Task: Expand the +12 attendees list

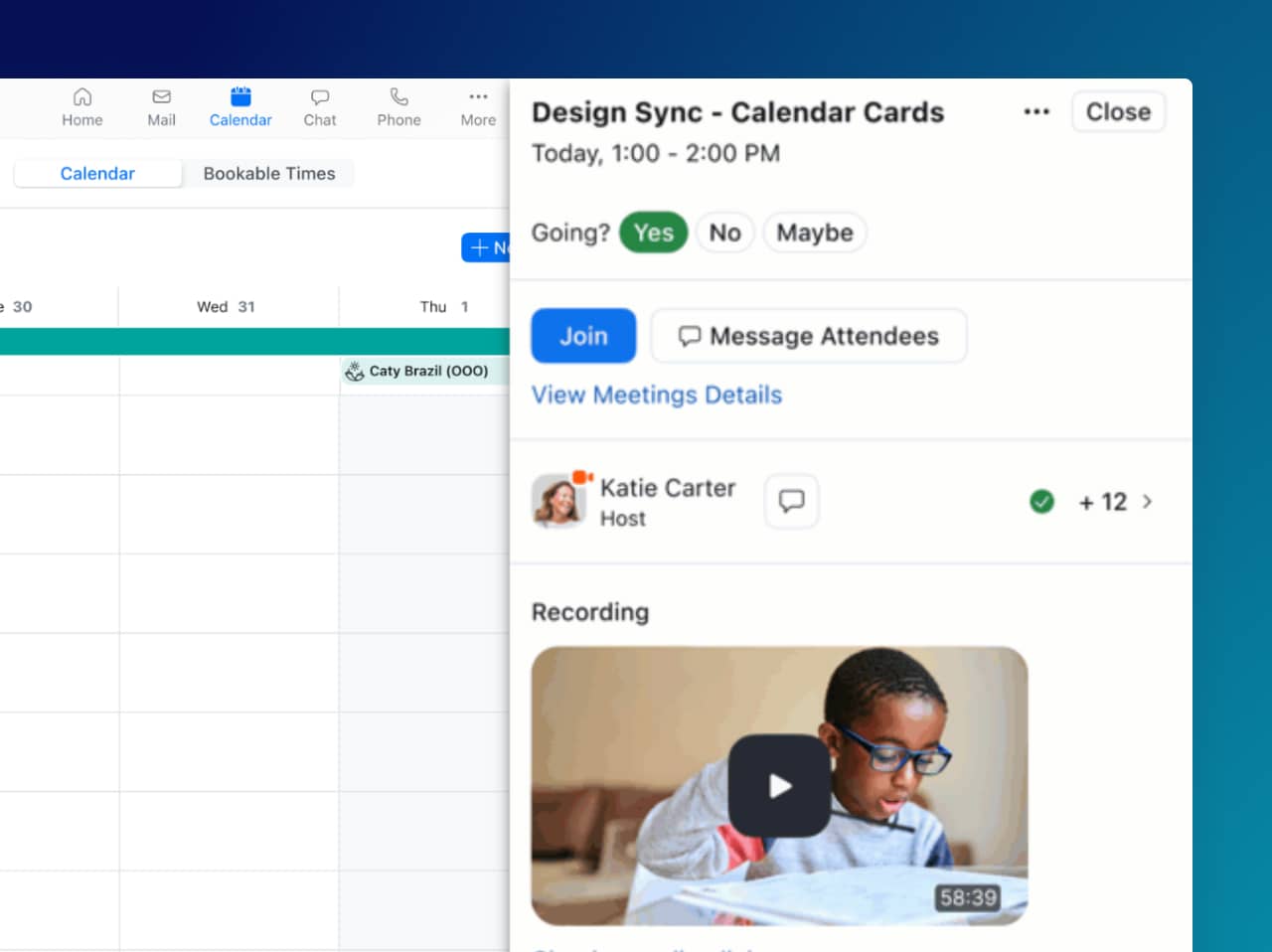Action: coord(1115,502)
